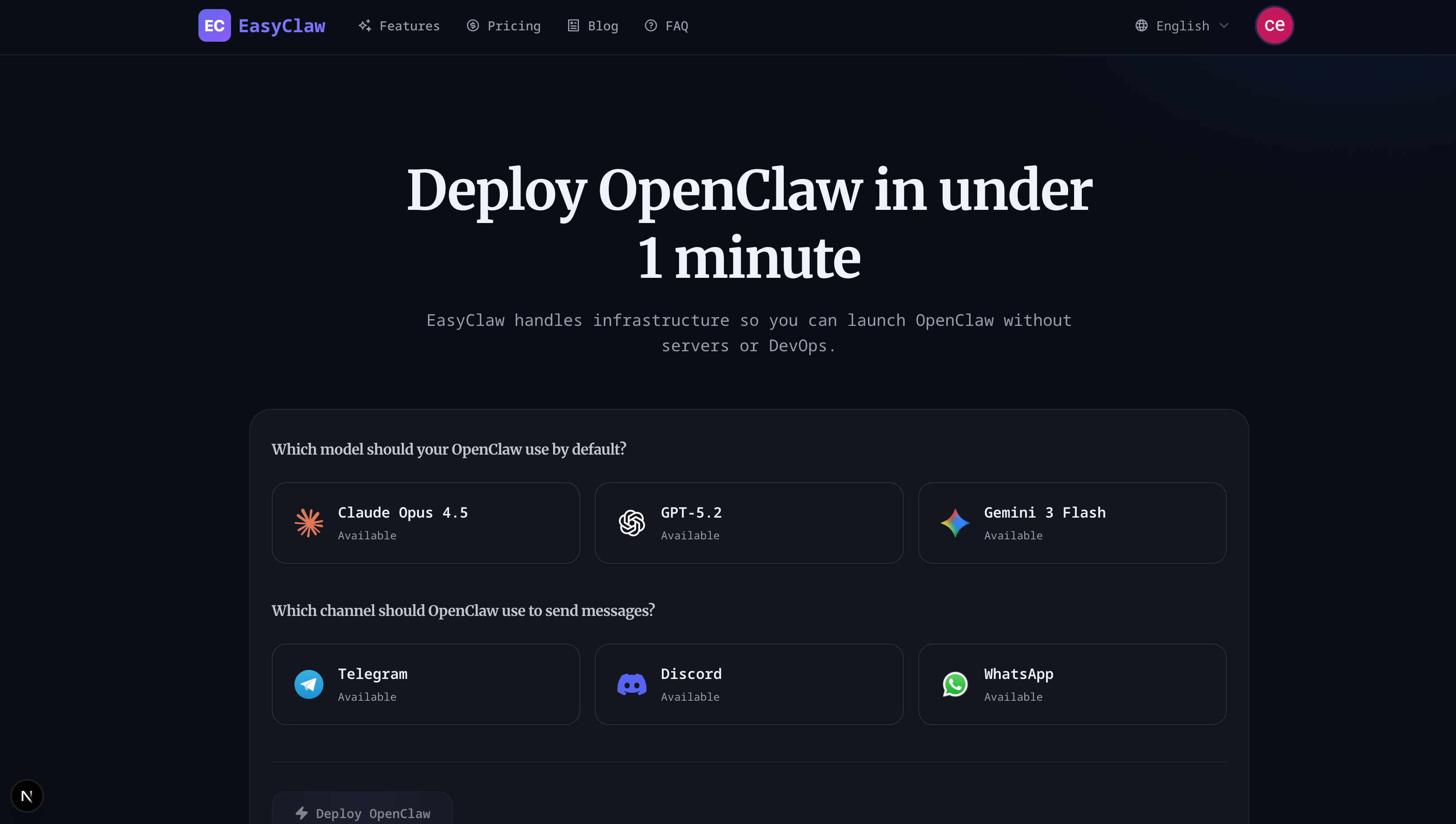Click the Deploy OpenClaw button
The height and width of the screenshot is (824, 1456).
pyautogui.click(x=362, y=813)
